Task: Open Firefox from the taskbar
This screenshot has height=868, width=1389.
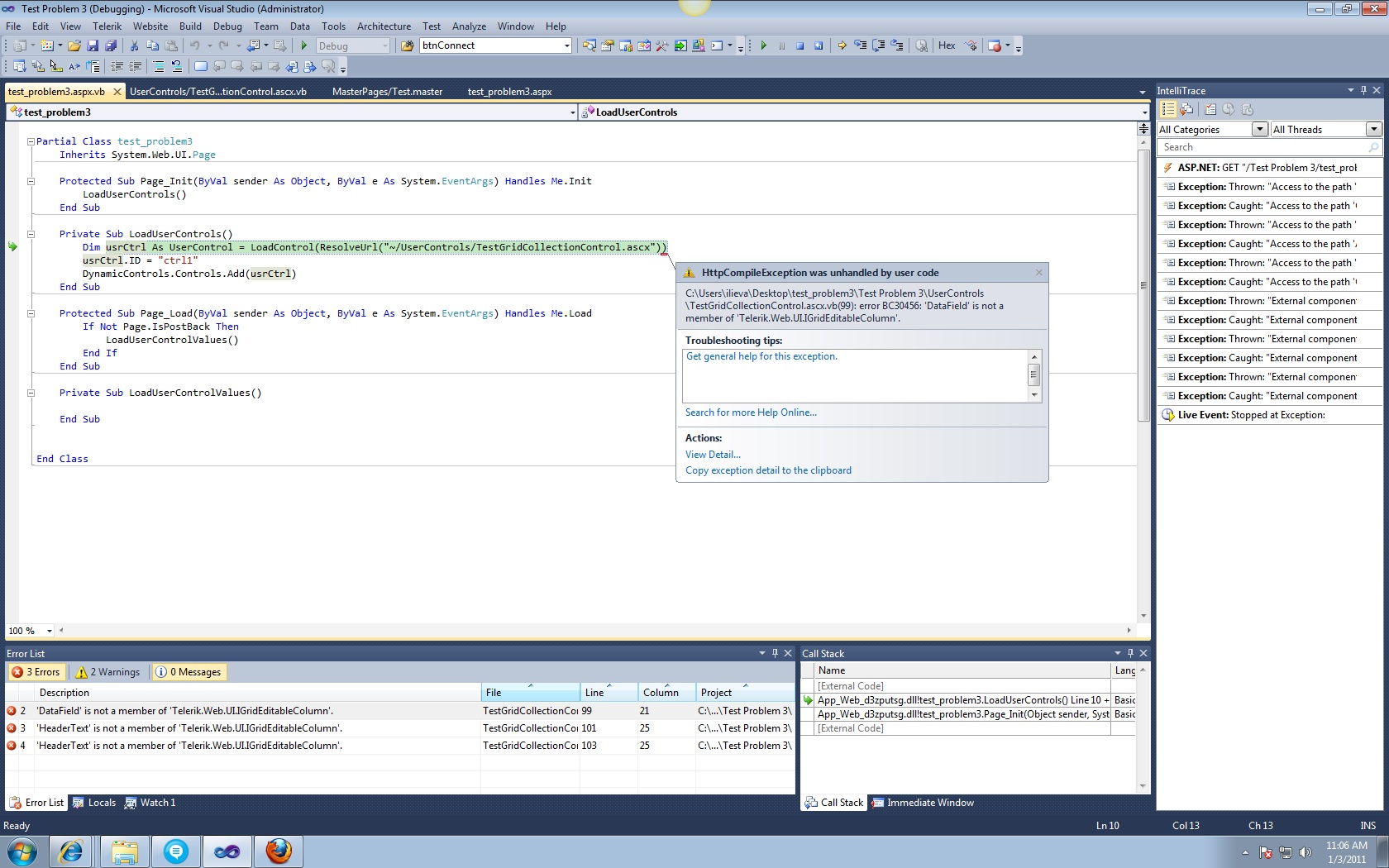Action: tap(279, 851)
